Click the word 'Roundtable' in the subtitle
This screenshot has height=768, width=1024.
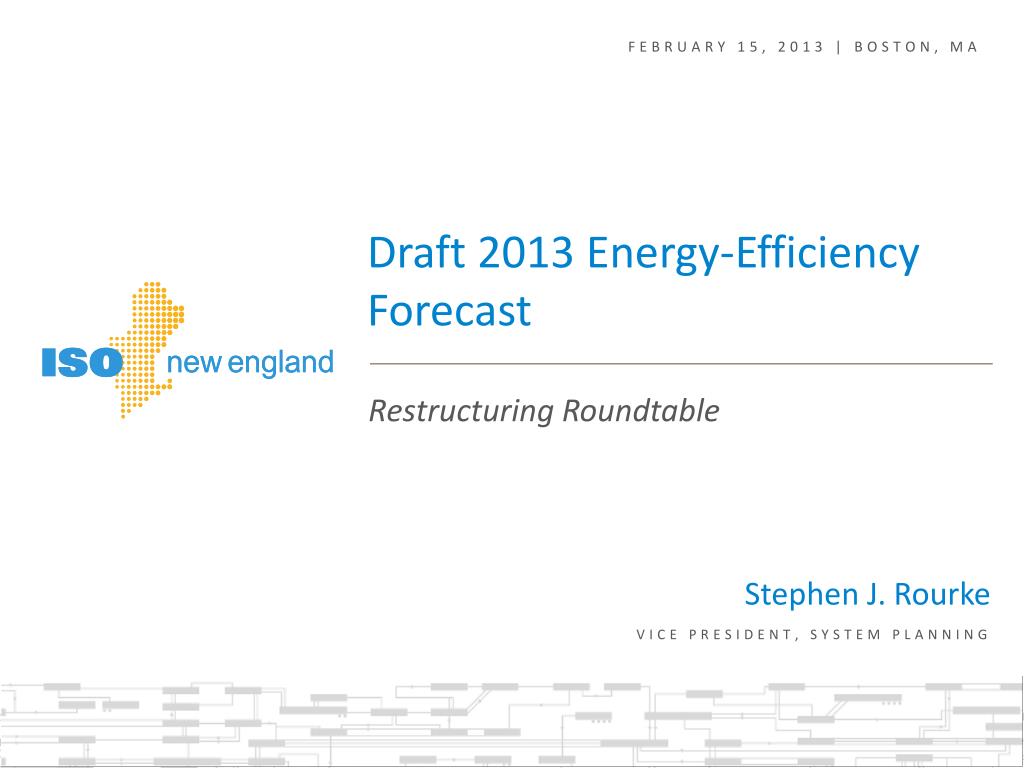point(641,411)
